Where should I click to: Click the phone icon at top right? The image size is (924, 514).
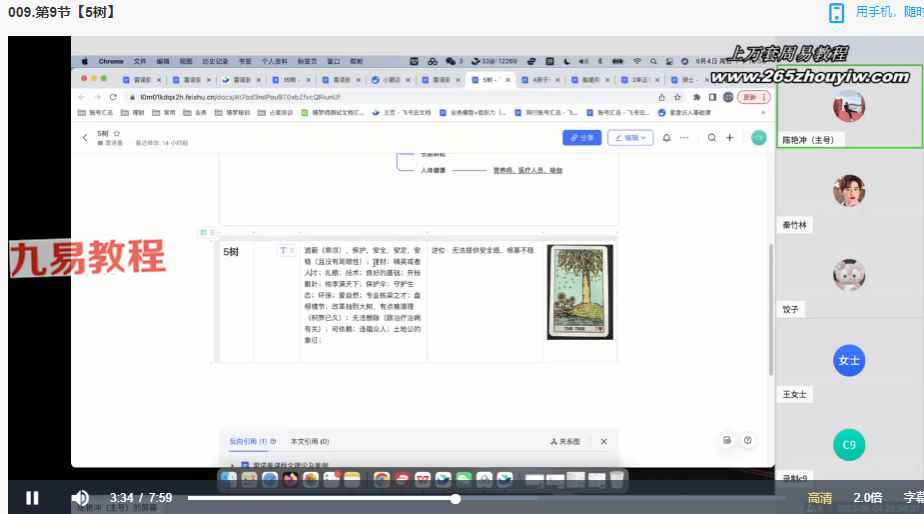tap(836, 12)
